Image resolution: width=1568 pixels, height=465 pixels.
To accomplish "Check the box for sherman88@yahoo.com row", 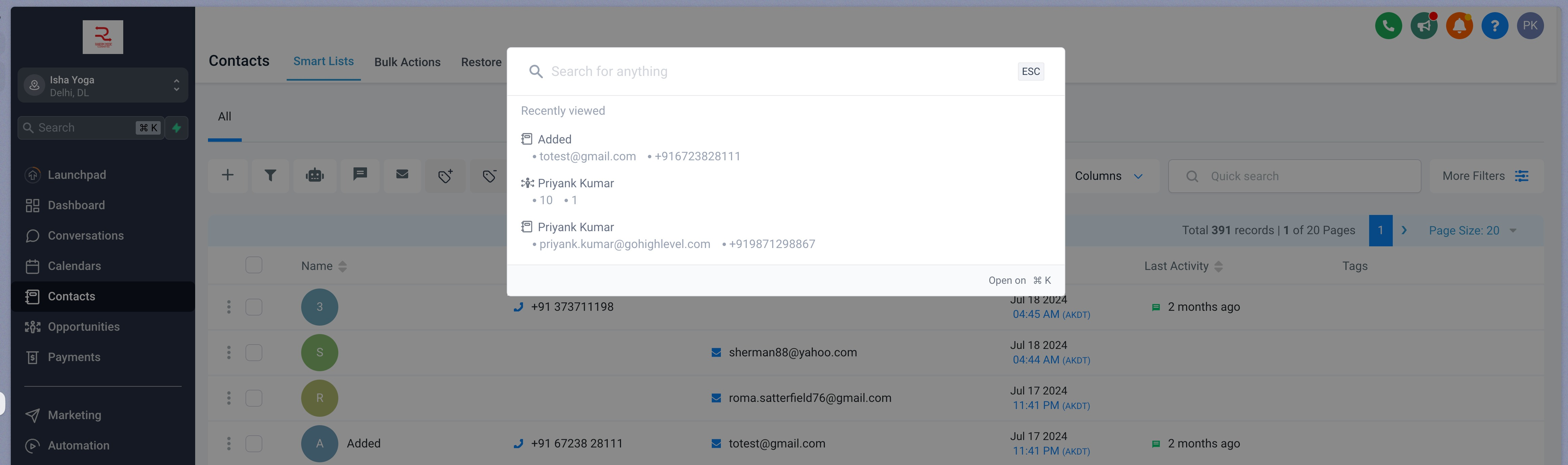I will (254, 352).
